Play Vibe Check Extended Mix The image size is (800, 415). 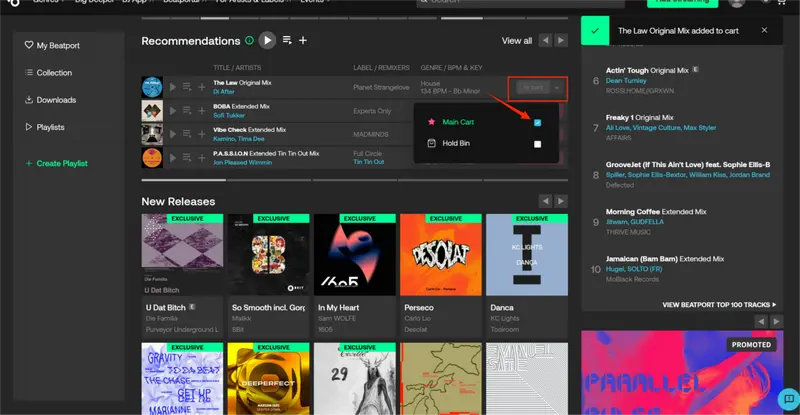coord(173,134)
